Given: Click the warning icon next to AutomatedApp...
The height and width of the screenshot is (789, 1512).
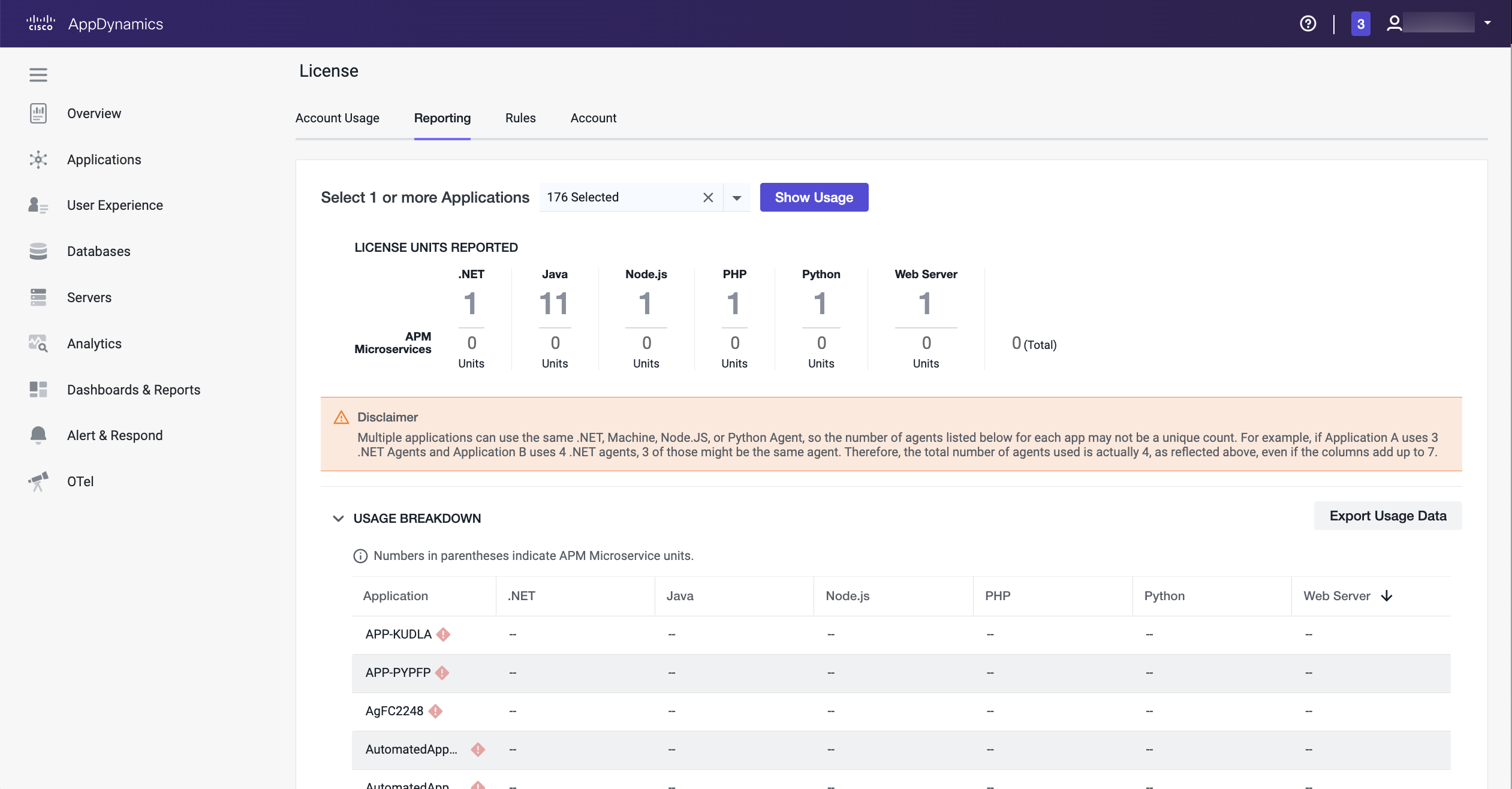Looking at the screenshot, I should [478, 749].
